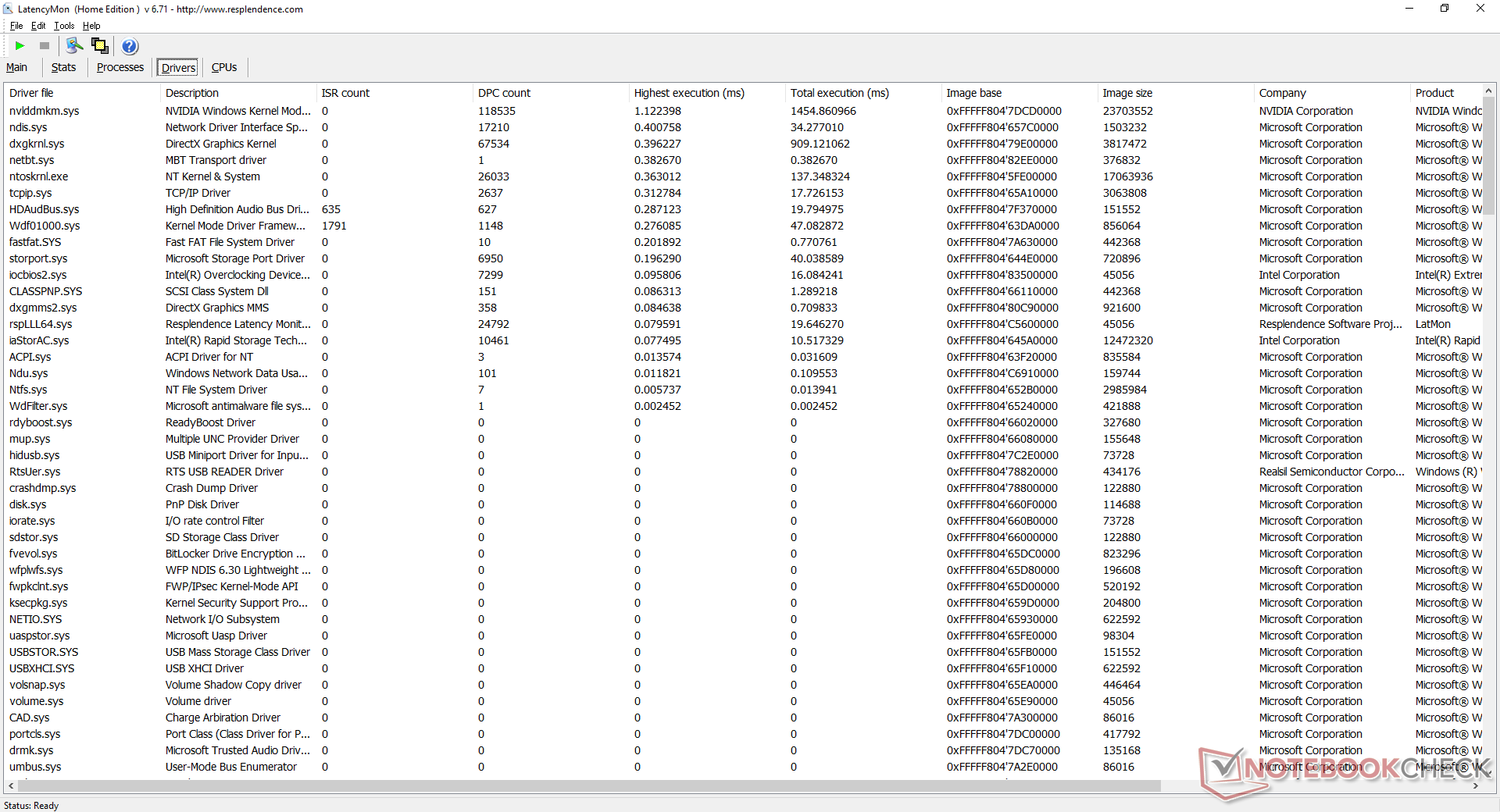The height and width of the screenshot is (812, 1500).
Task: Switch to the Processes tab
Action: tap(120, 67)
